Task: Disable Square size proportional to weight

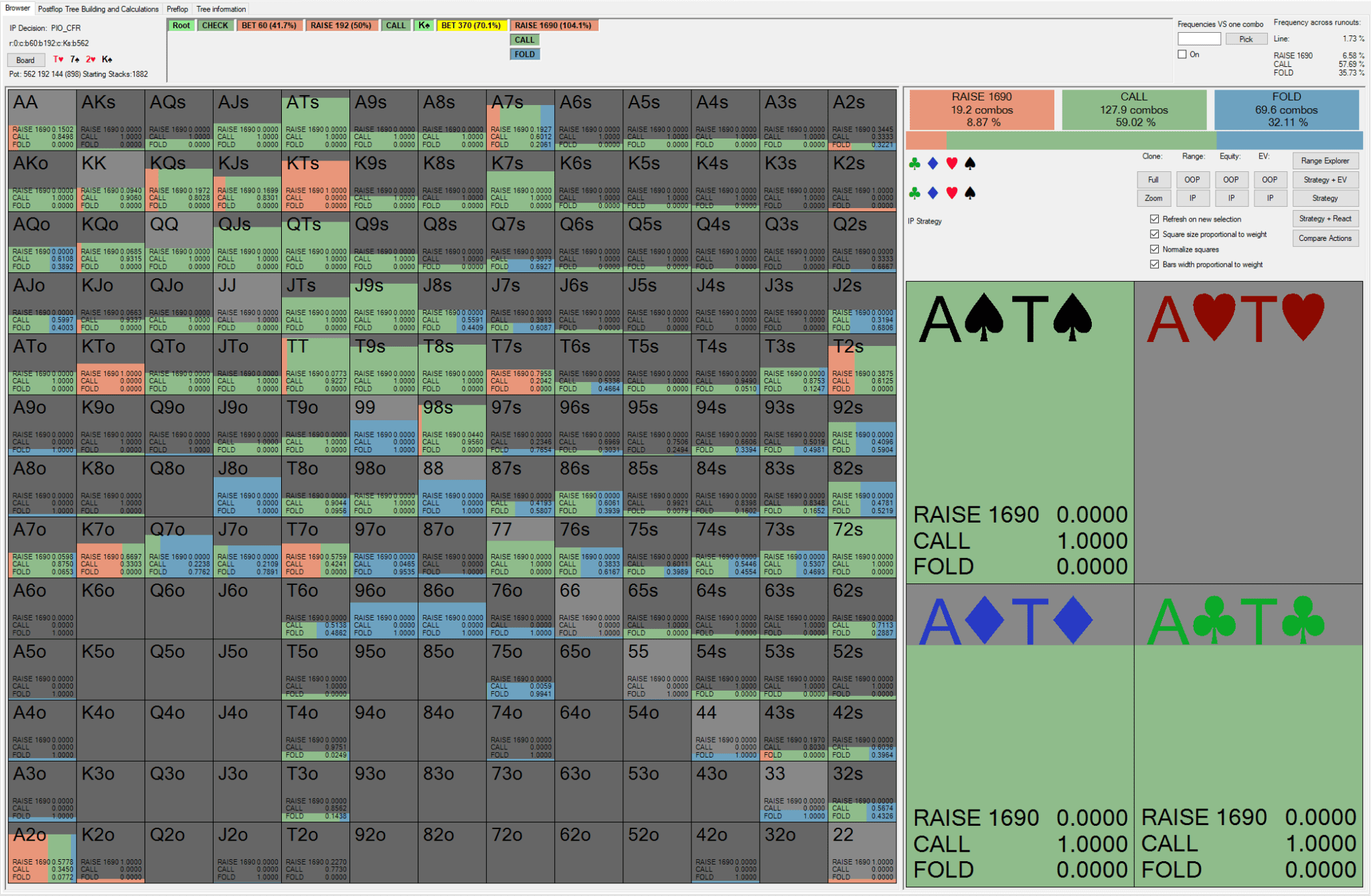Action: pyautogui.click(x=1154, y=234)
